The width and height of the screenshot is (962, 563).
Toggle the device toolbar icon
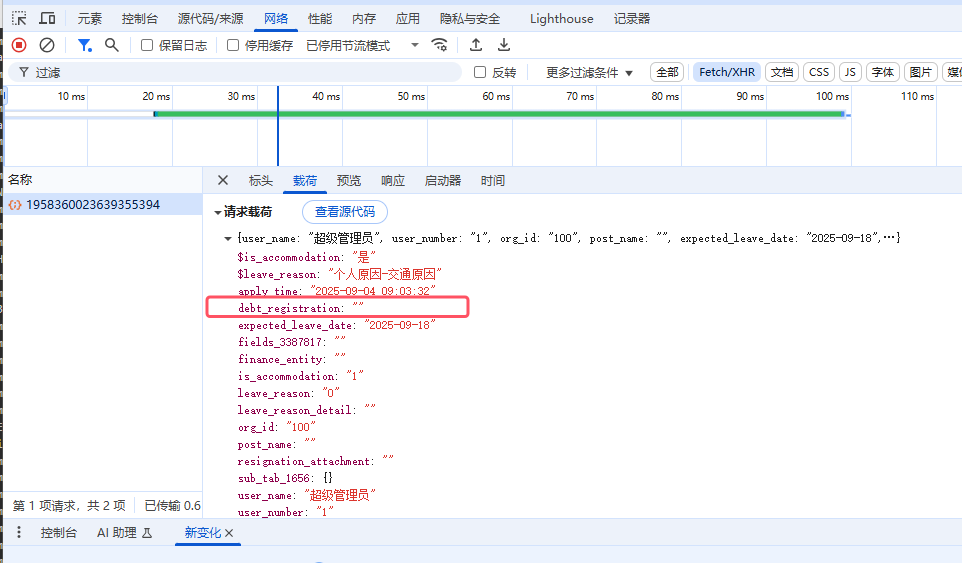[47, 18]
